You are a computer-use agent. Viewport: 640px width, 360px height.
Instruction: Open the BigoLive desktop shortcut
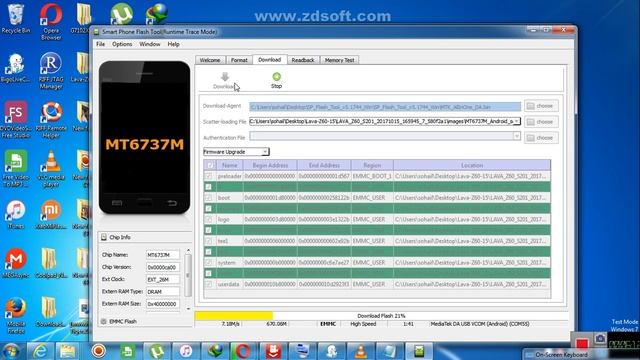16,68
